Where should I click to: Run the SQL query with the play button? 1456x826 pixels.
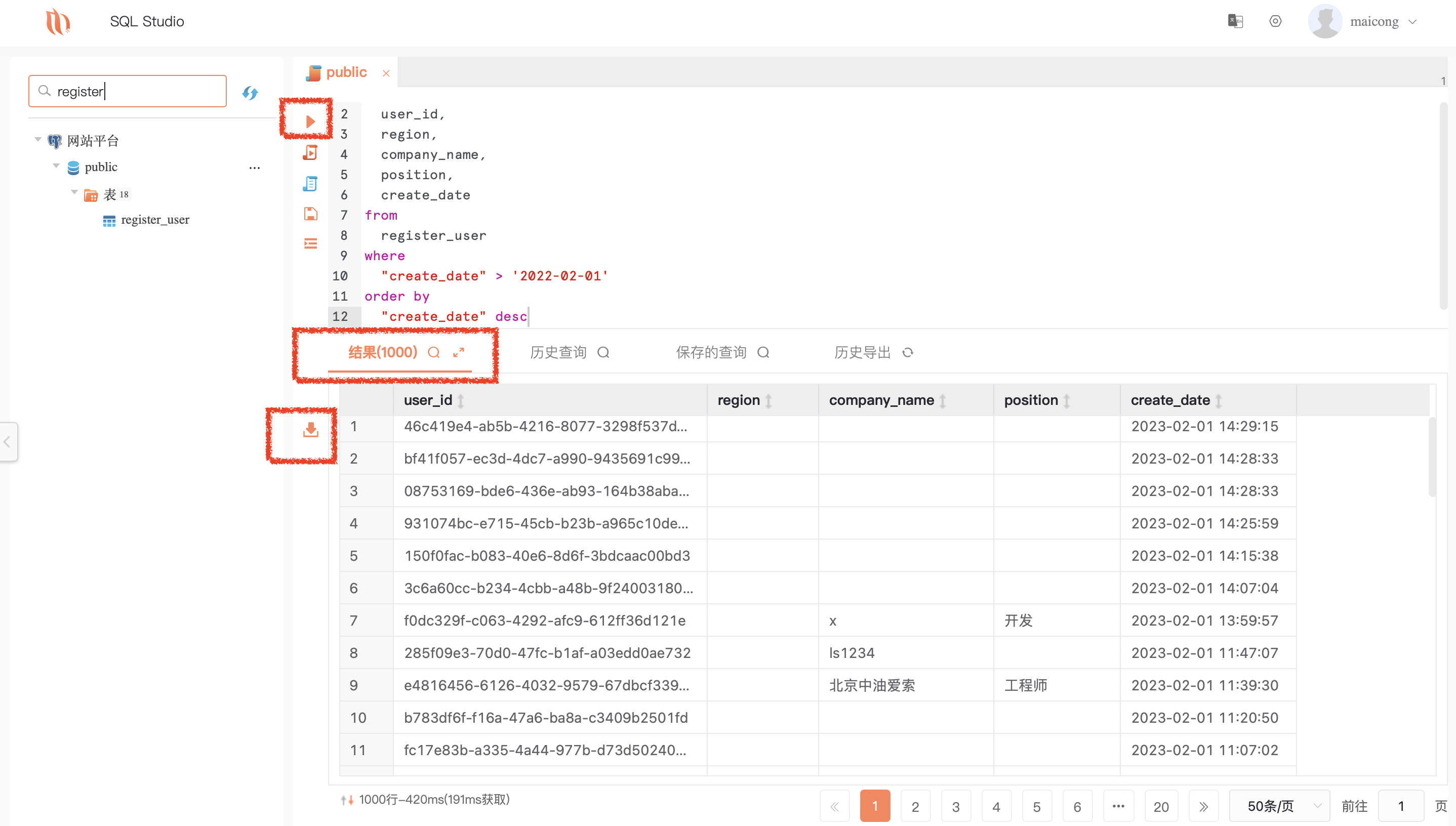[309, 120]
